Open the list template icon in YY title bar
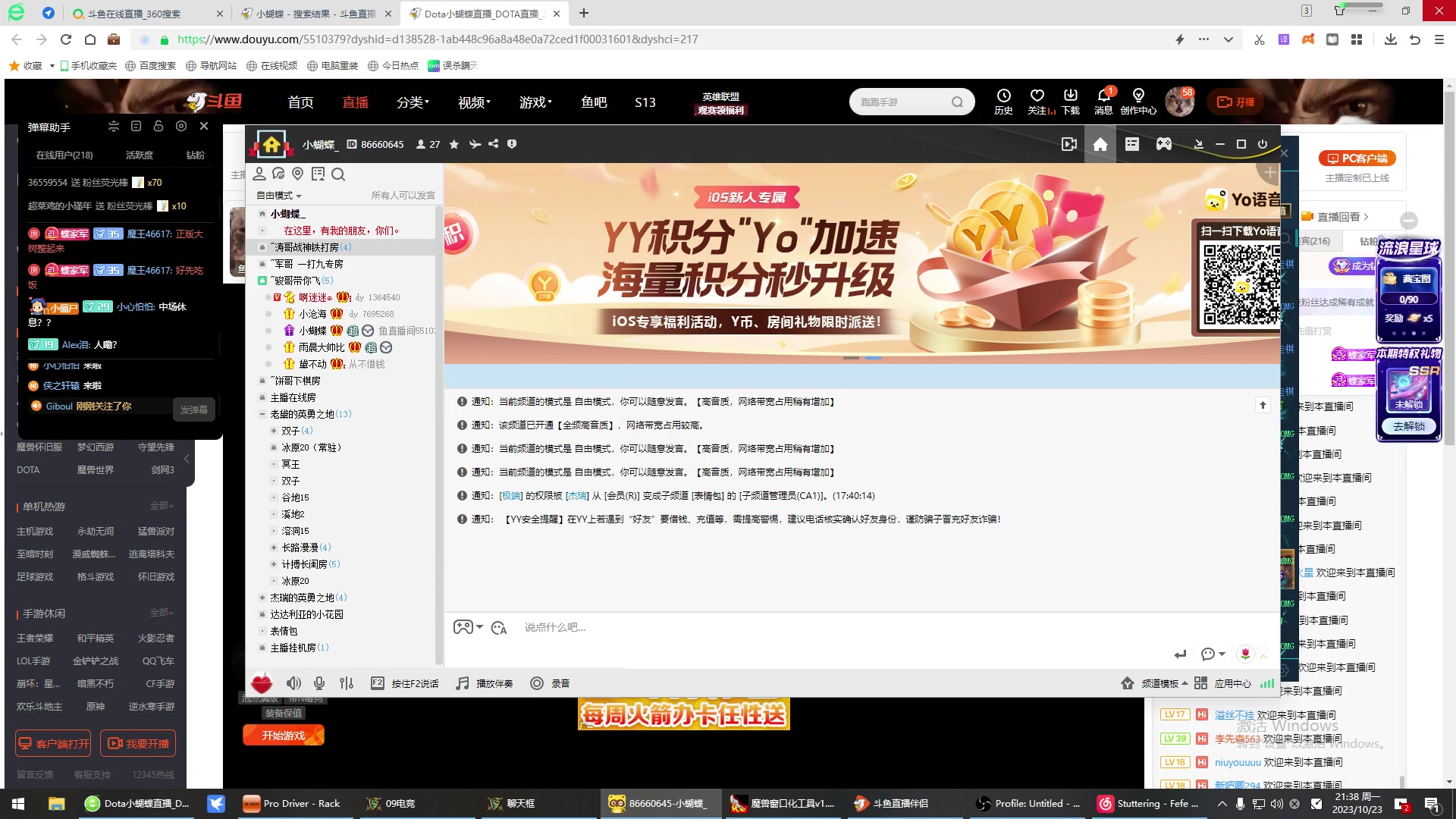Screen dimensions: 1456x819 pos(1132,144)
